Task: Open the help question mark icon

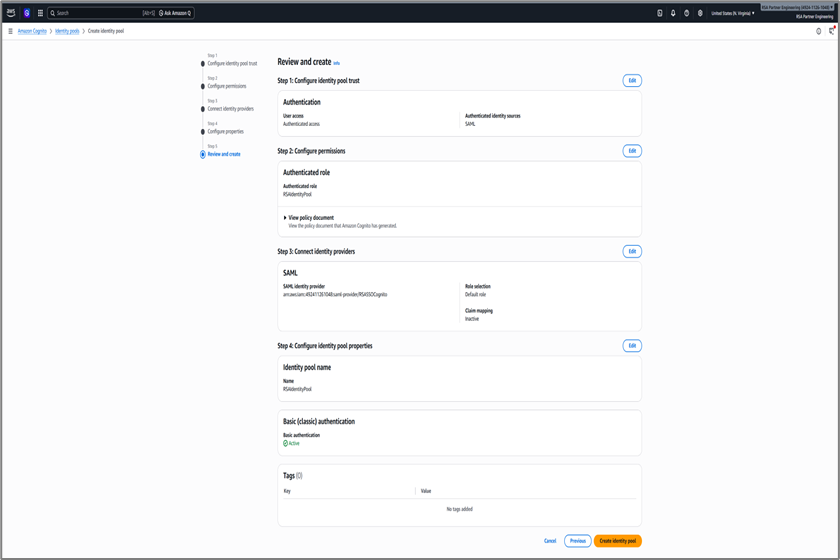Action: pos(686,13)
